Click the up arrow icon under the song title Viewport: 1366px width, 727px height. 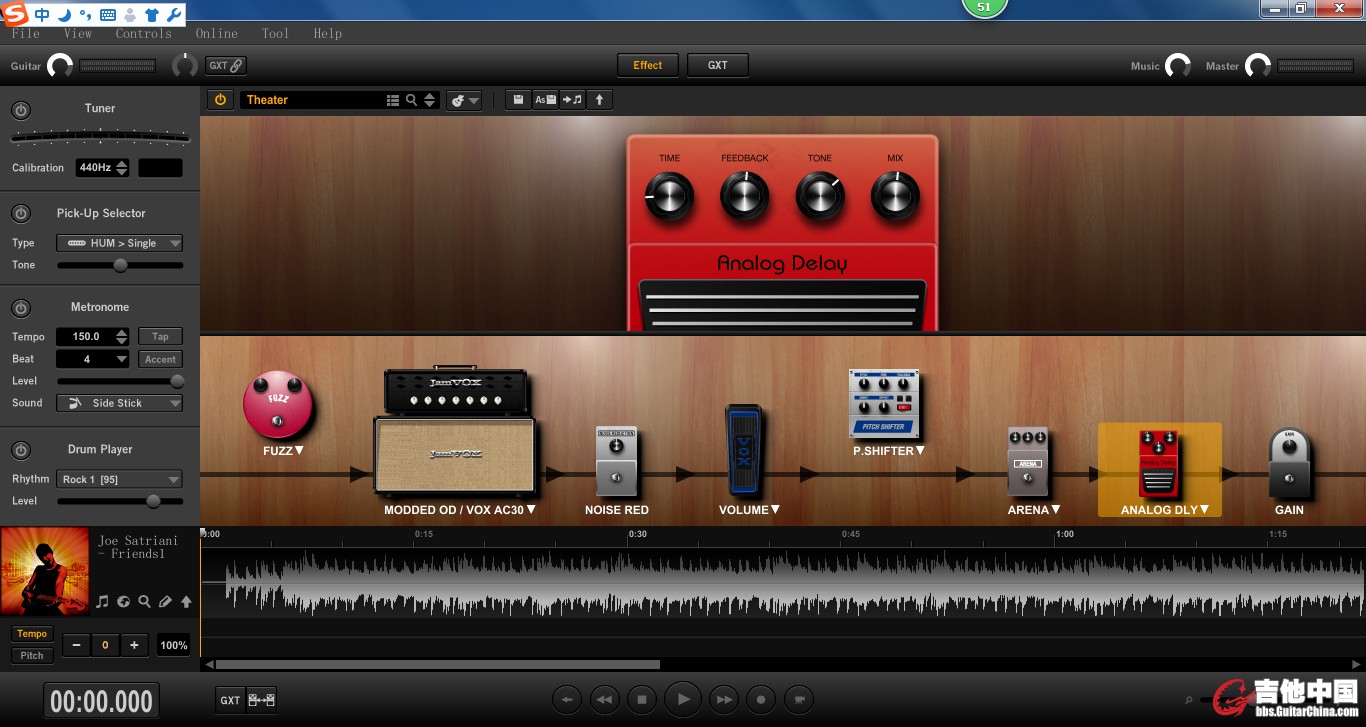click(x=186, y=602)
